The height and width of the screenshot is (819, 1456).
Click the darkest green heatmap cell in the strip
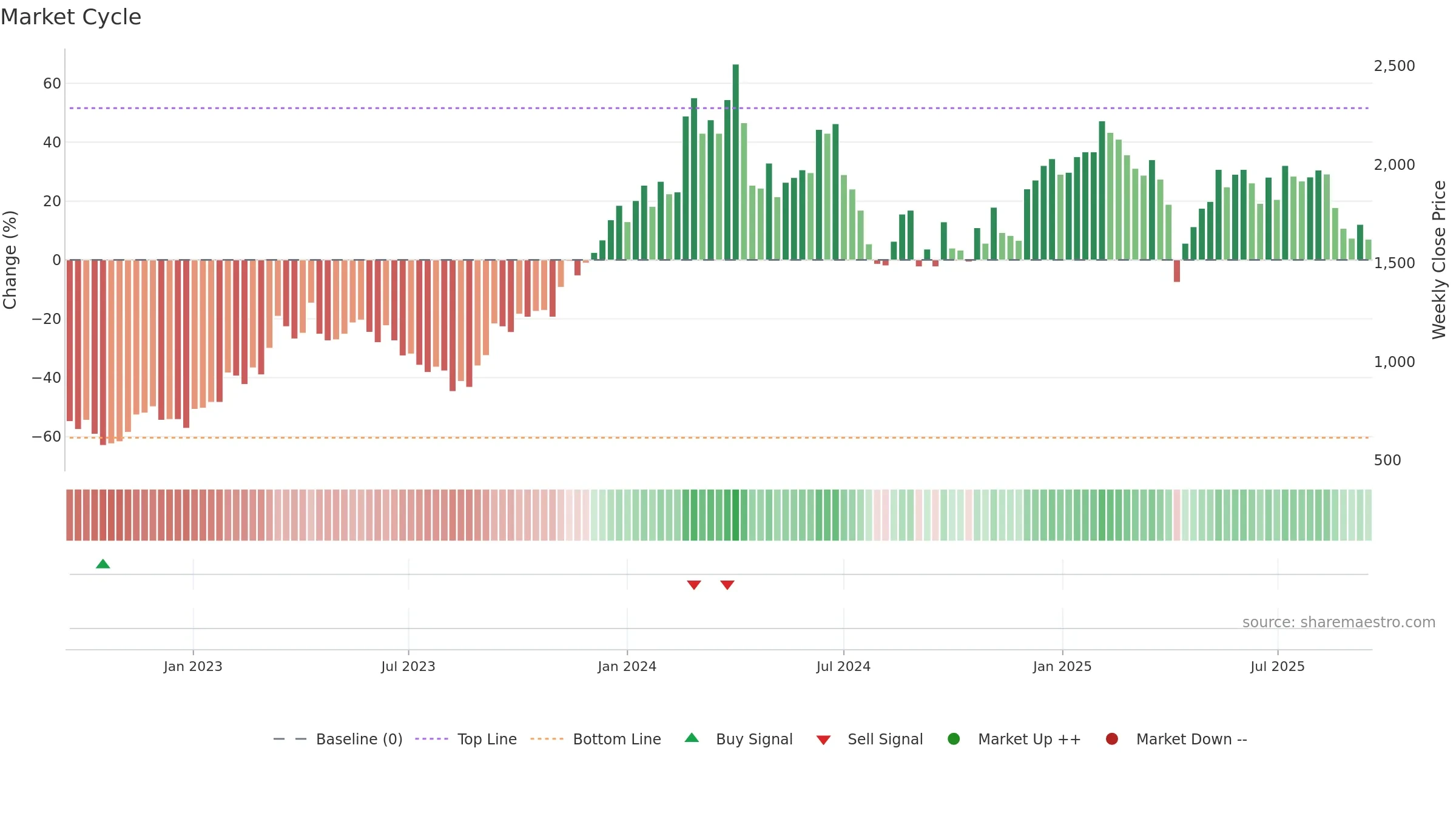(x=735, y=515)
